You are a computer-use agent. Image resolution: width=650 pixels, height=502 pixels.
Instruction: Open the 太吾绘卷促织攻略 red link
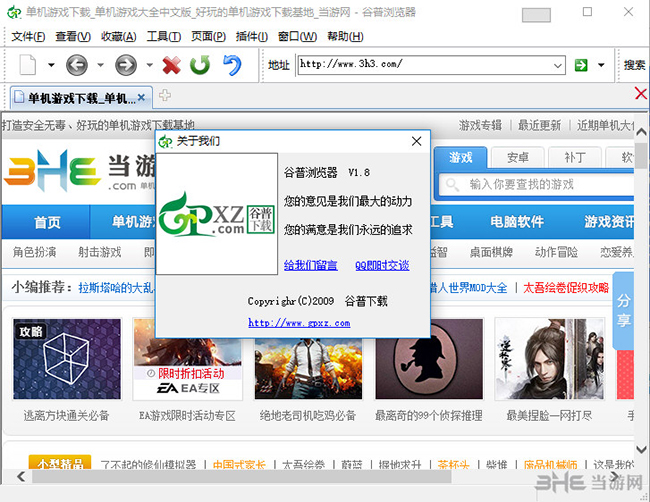[x=566, y=288]
